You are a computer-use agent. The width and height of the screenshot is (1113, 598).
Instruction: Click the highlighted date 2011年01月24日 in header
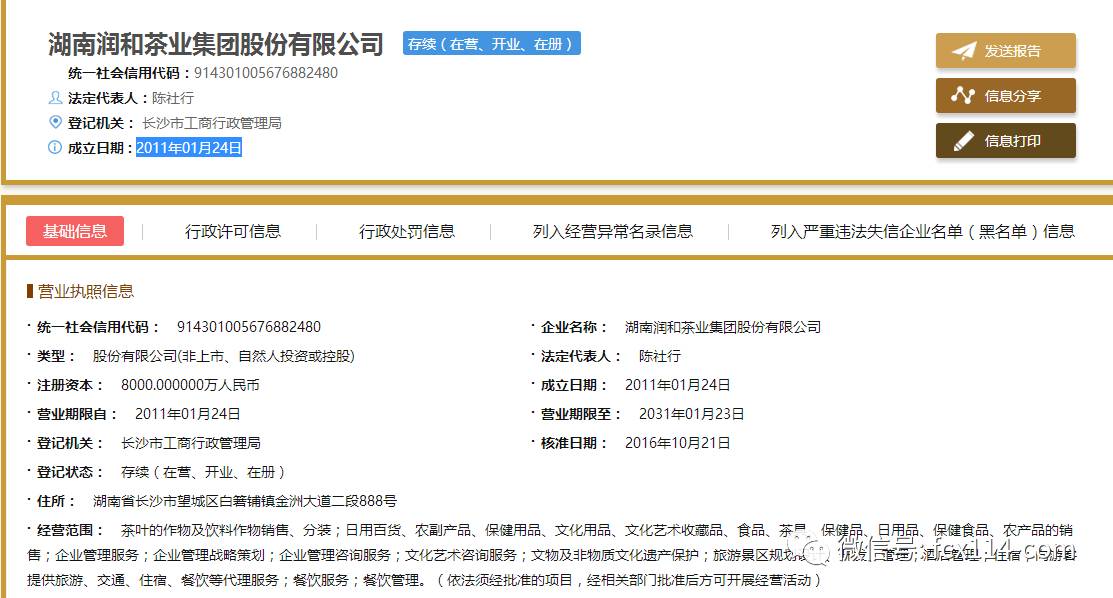(x=189, y=148)
